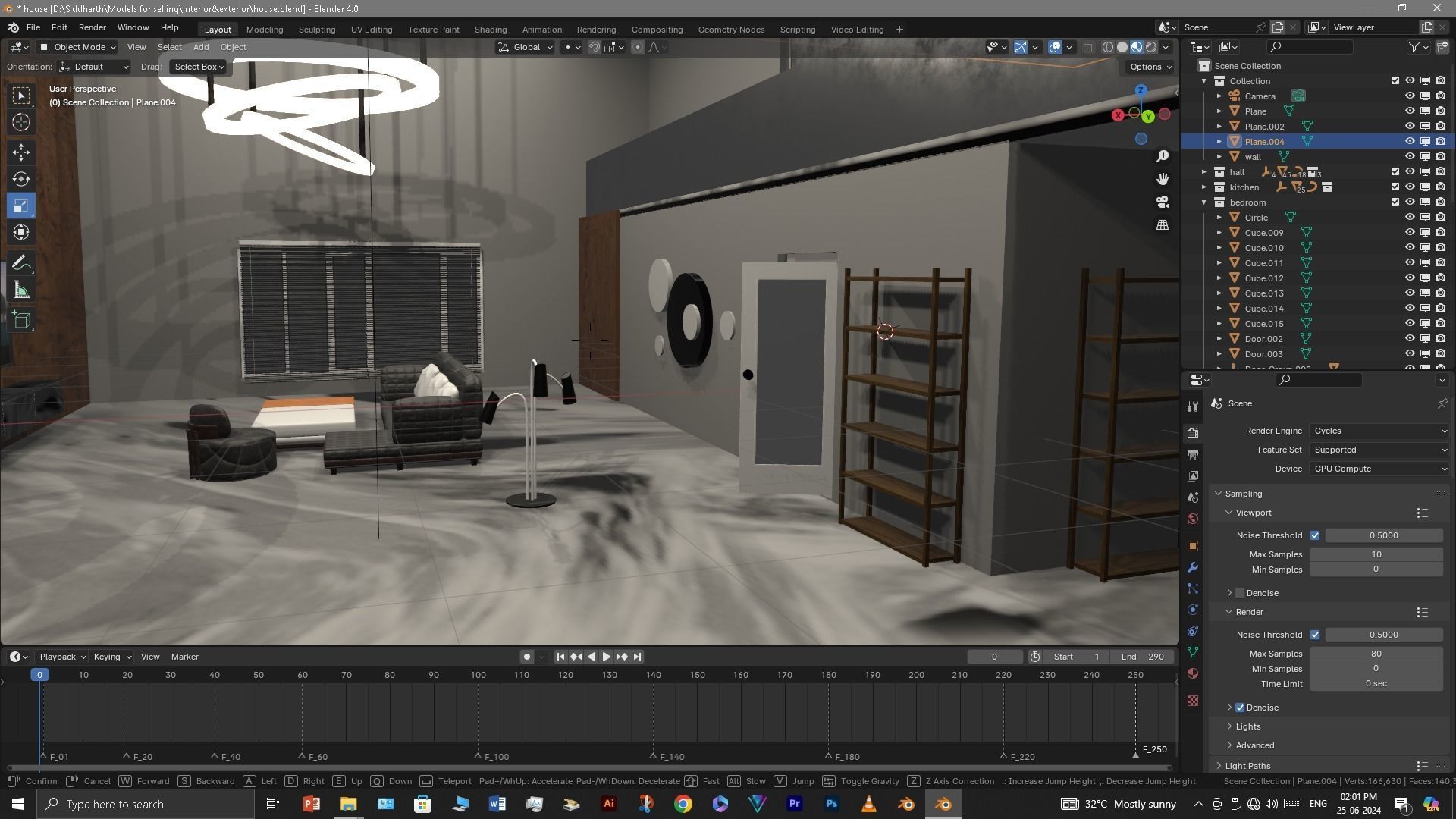Viewport: 1456px width, 819px height.
Task: Open Render Engine Cycles dropdown
Action: (1379, 431)
